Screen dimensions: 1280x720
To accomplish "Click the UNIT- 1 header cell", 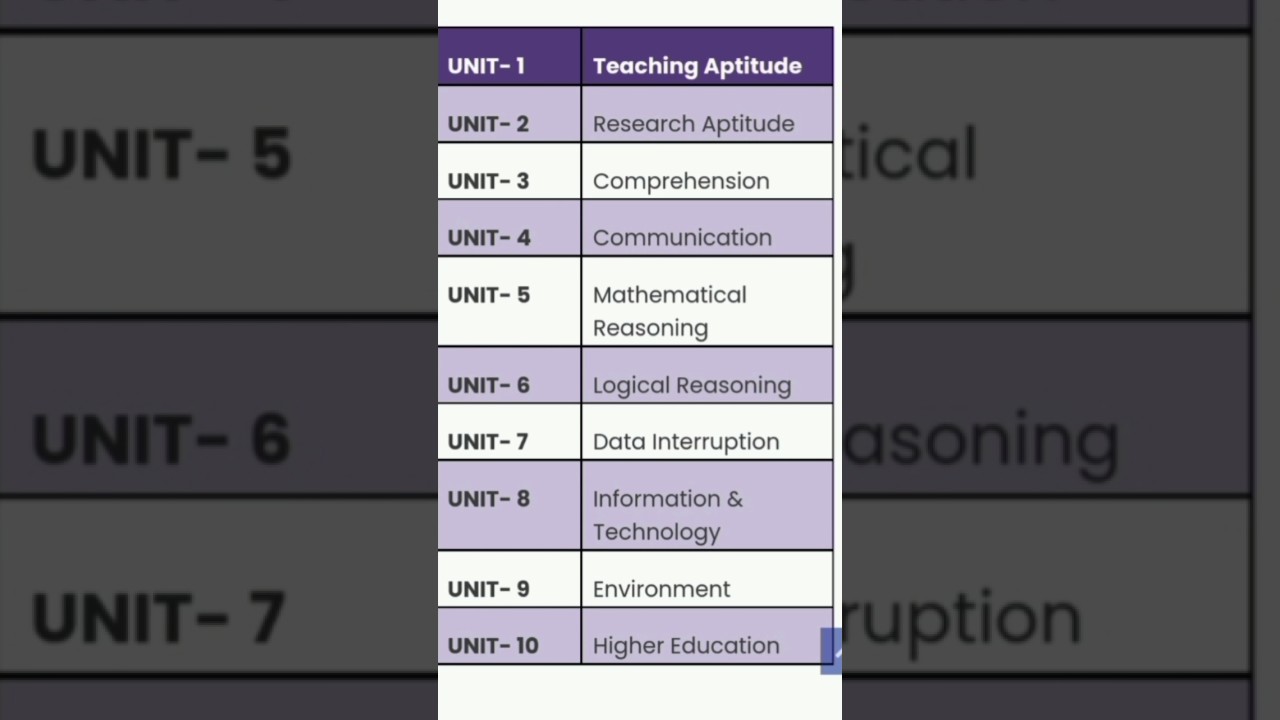I will (x=487, y=66).
